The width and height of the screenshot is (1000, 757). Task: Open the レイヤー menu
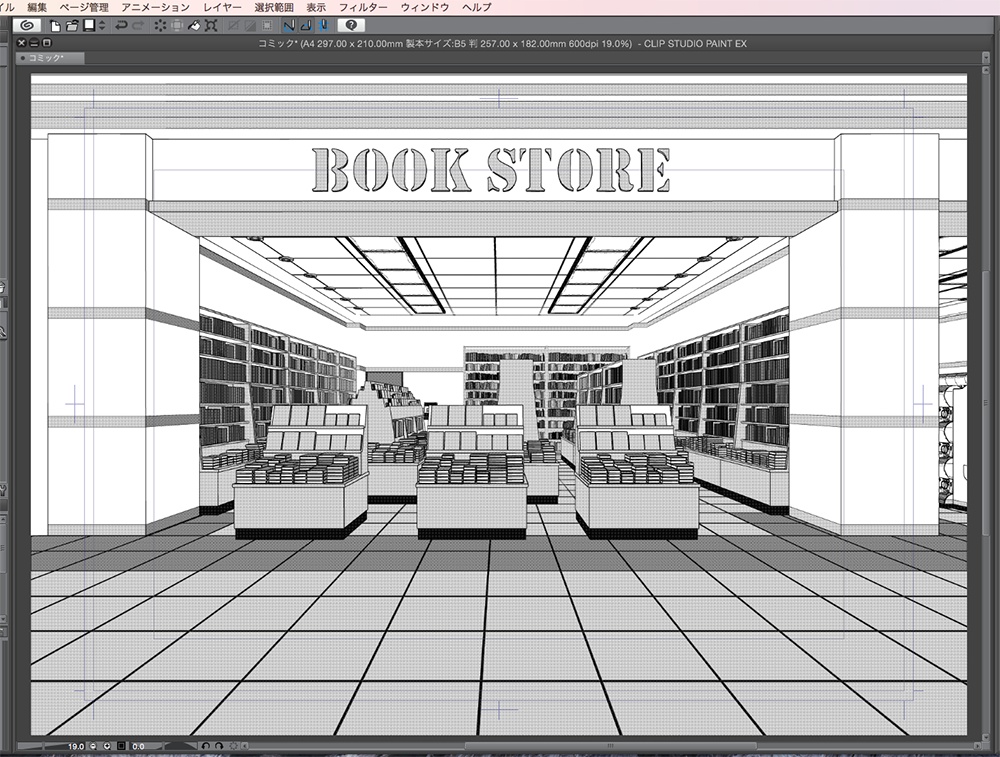[x=222, y=7]
